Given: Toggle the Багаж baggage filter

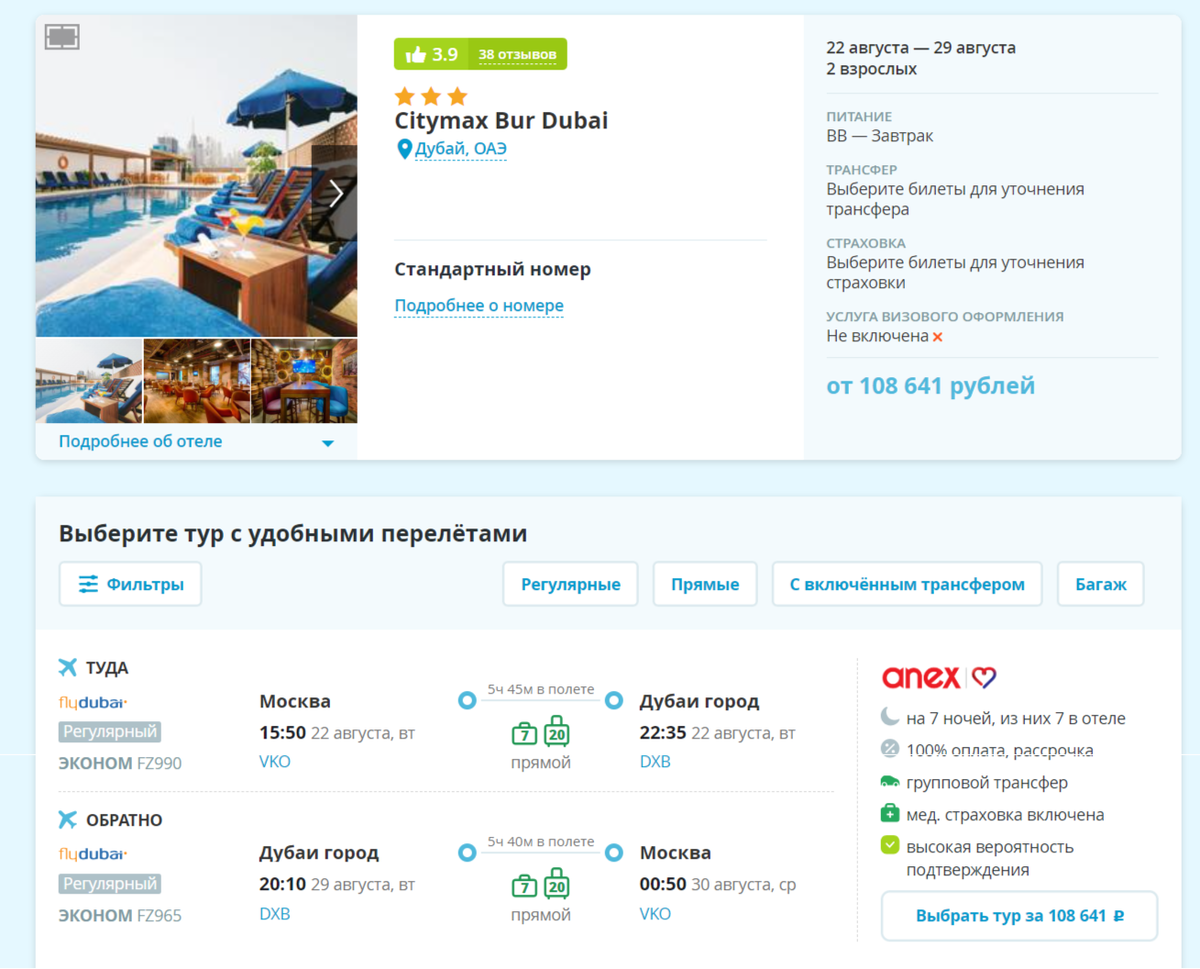Looking at the screenshot, I should click(x=1101, y=584).
